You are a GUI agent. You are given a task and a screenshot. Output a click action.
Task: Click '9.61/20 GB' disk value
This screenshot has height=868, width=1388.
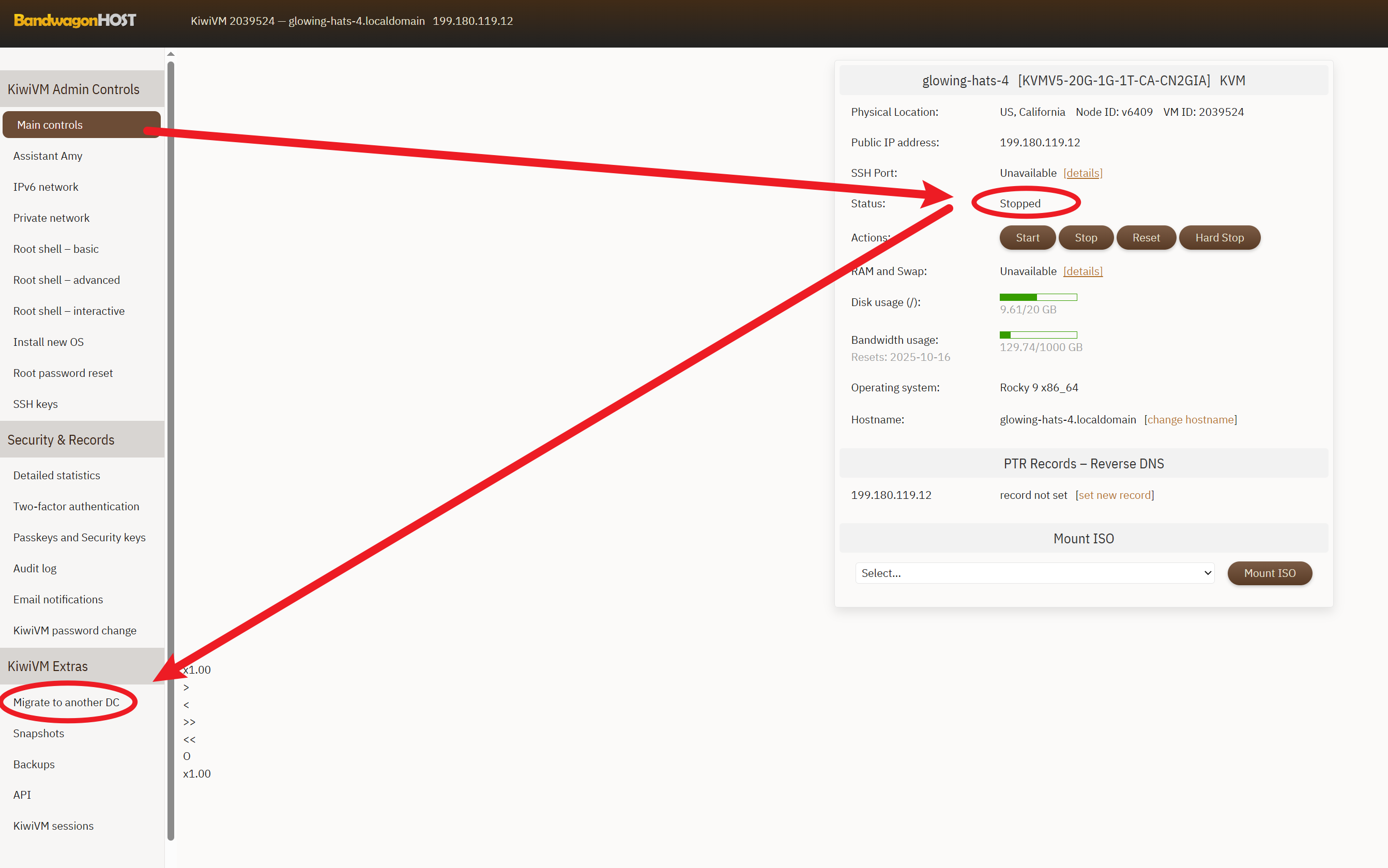click(1028, 309)
